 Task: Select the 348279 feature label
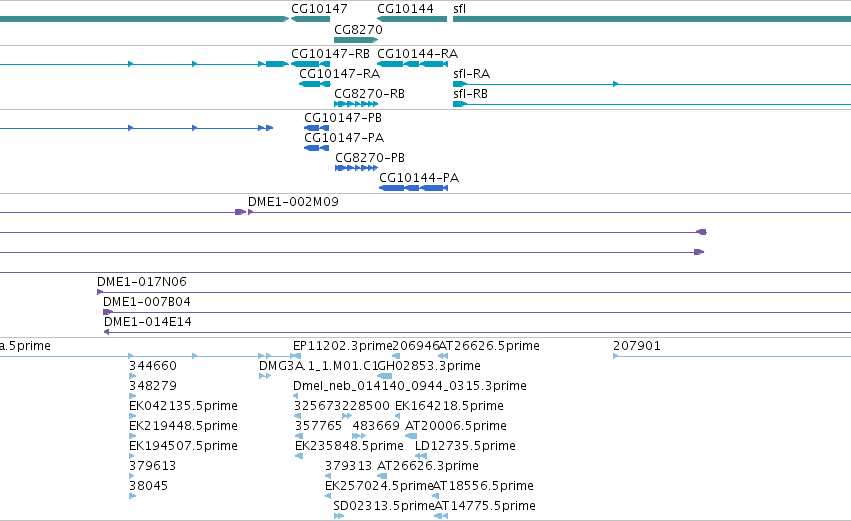point(153,386)
